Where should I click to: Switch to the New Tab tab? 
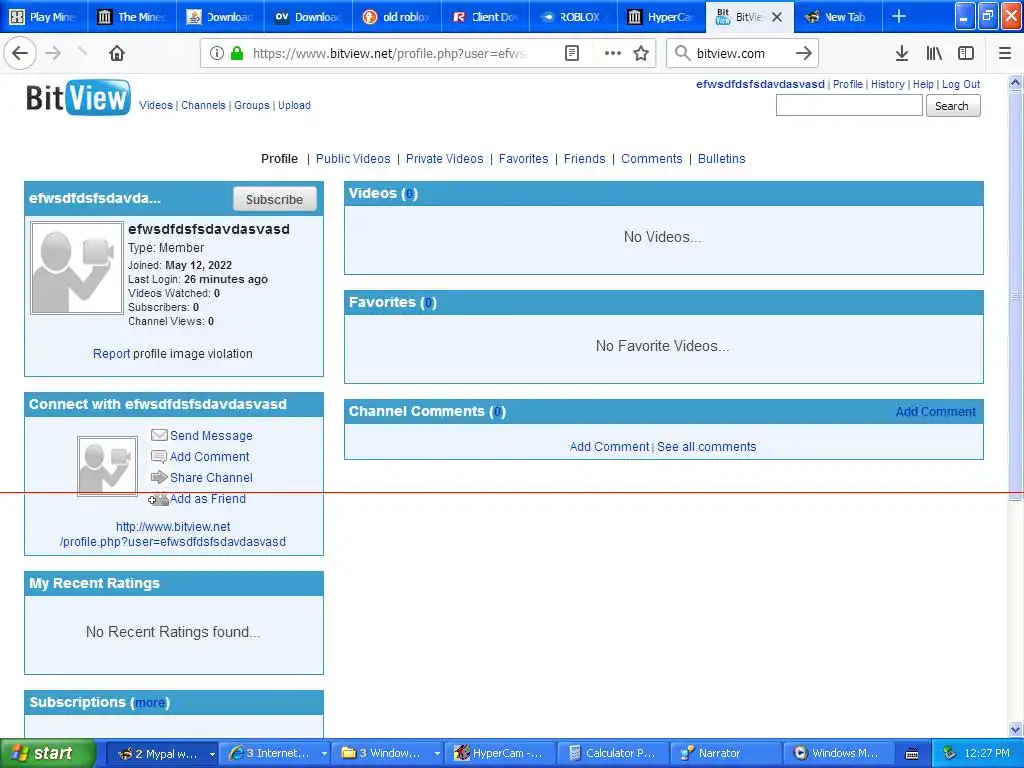(838, 16)
